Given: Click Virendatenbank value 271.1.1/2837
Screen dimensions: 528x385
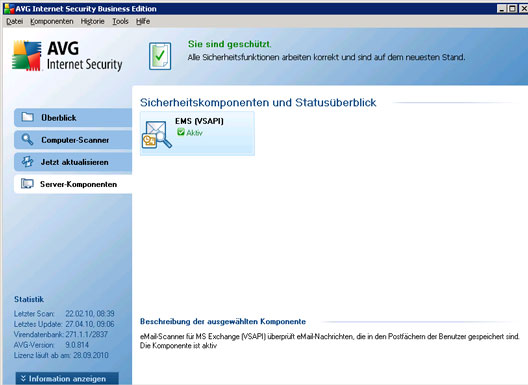Looking at the screenshot, I should (x=87, y=334).
